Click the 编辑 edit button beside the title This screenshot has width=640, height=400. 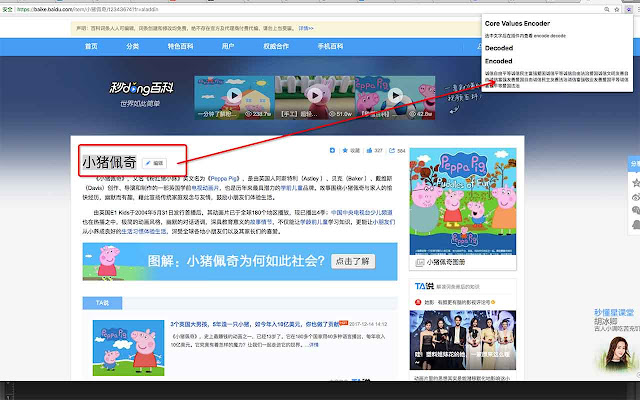point(154,163)
